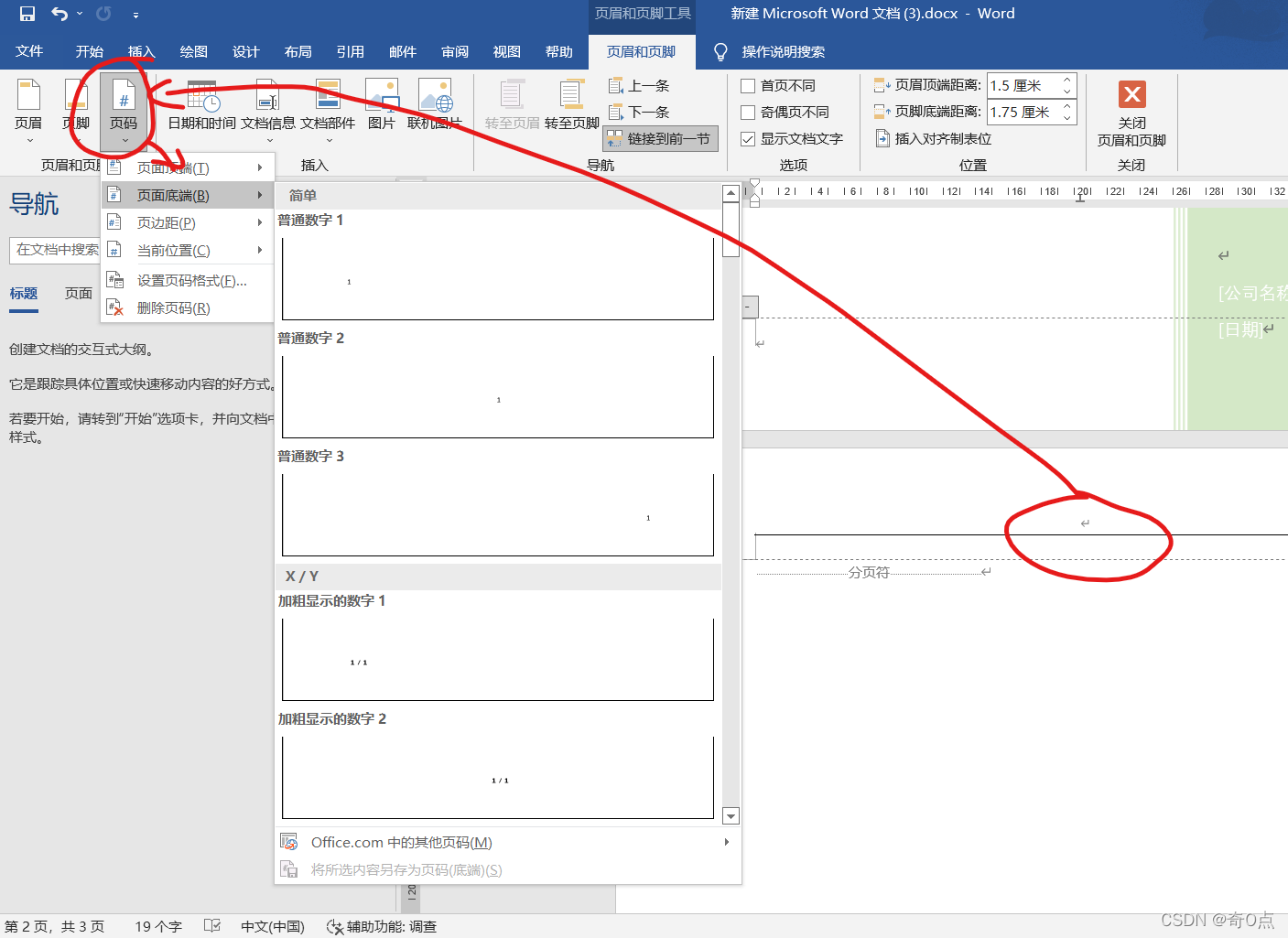
Task: Select the 标题 tab in navigation pane
Action: coord(24,294)
